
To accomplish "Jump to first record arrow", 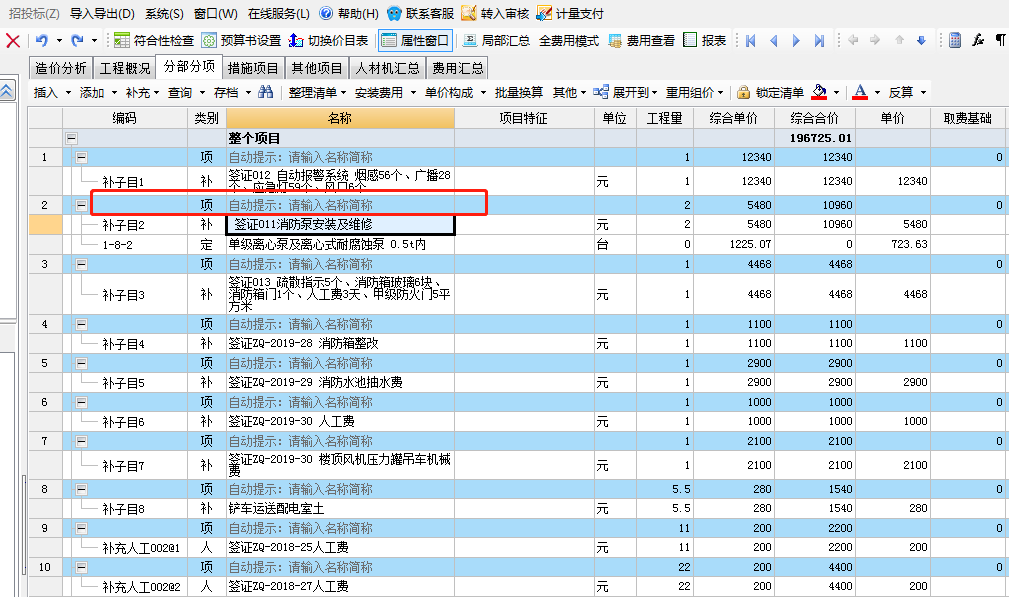I will tap(750, 41).
